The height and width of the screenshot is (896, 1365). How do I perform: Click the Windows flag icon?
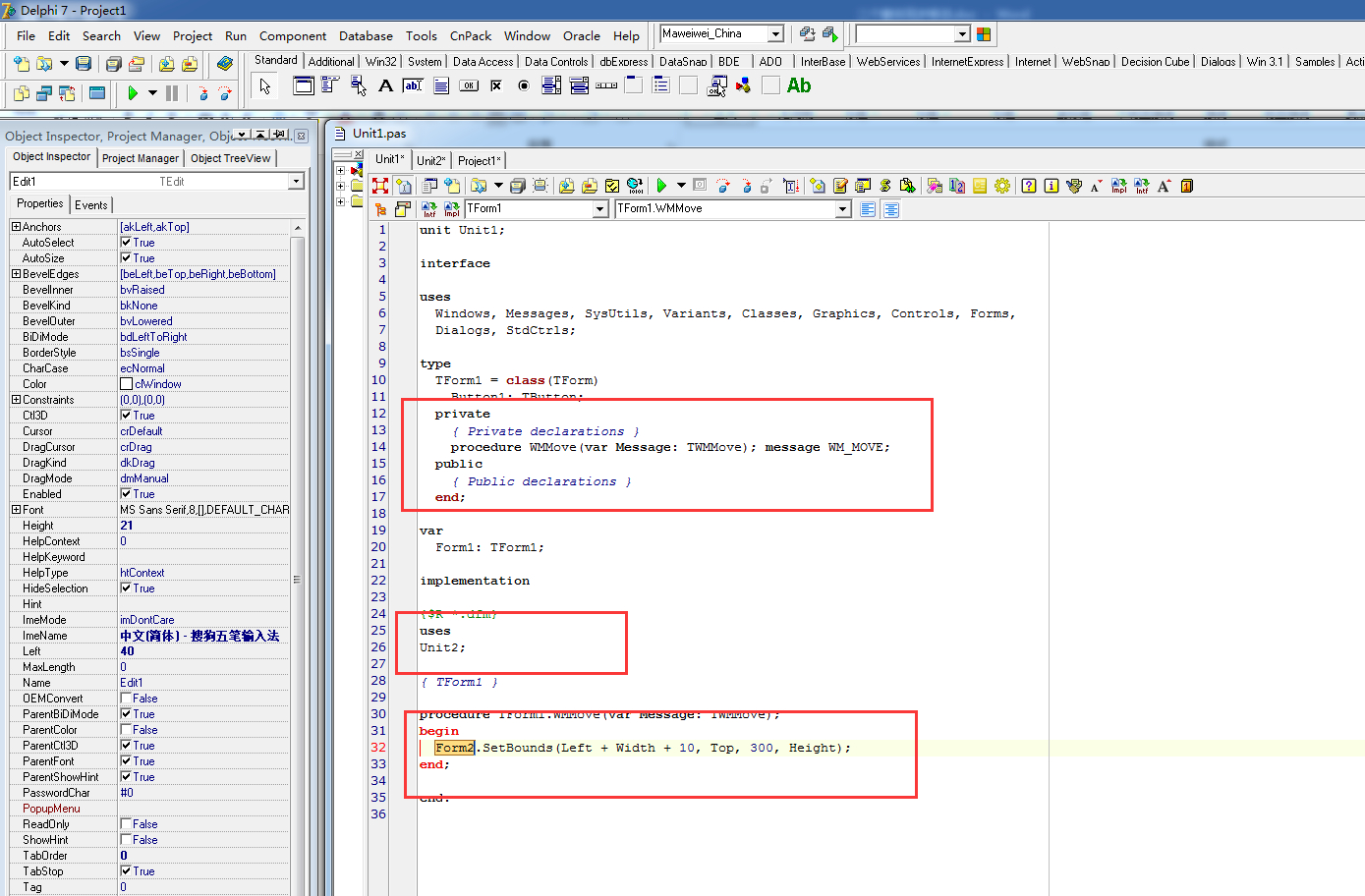[984, 34]
